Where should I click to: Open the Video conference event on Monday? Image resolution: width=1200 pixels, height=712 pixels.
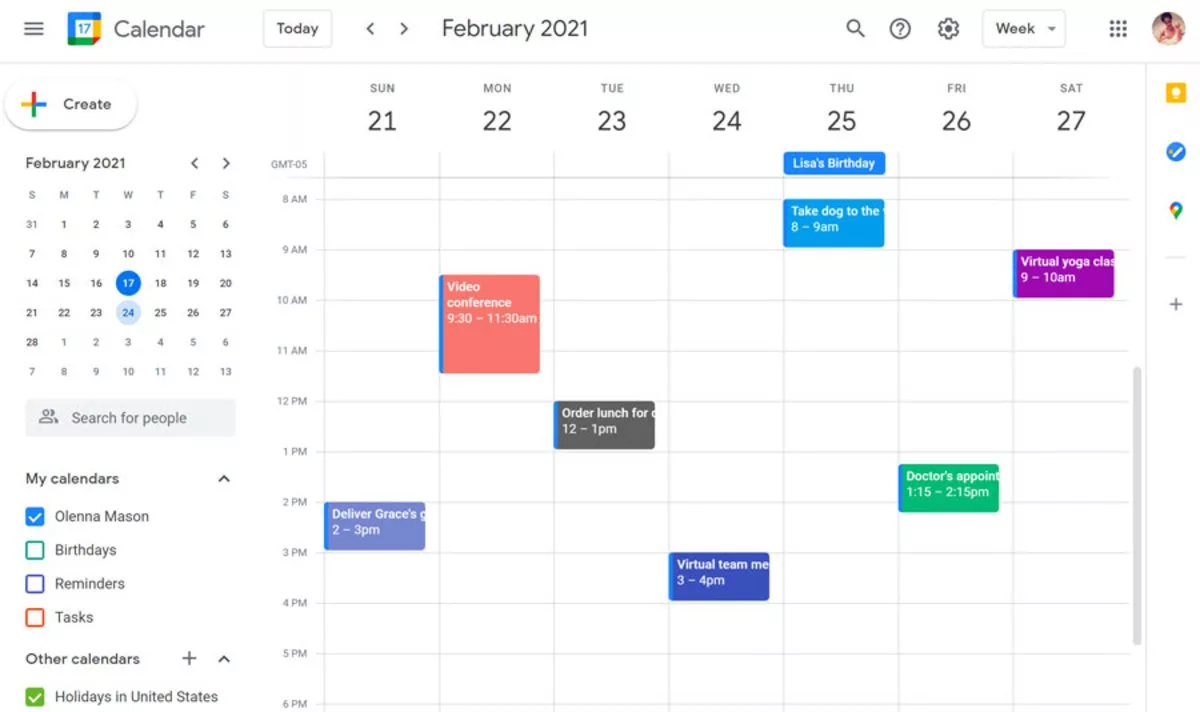coord(489,322)
